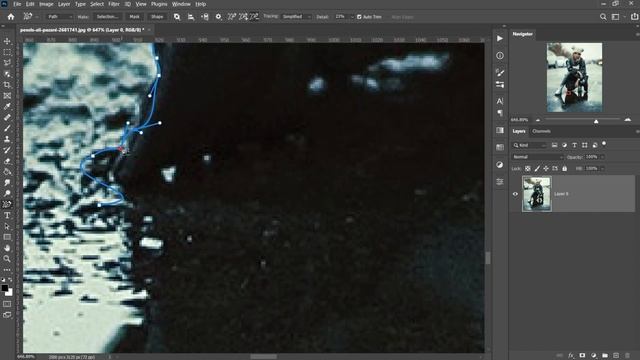This screenshot has height=360, width=640.
Task: Select the Eraser tool
Action: click(x=7, y=161)
